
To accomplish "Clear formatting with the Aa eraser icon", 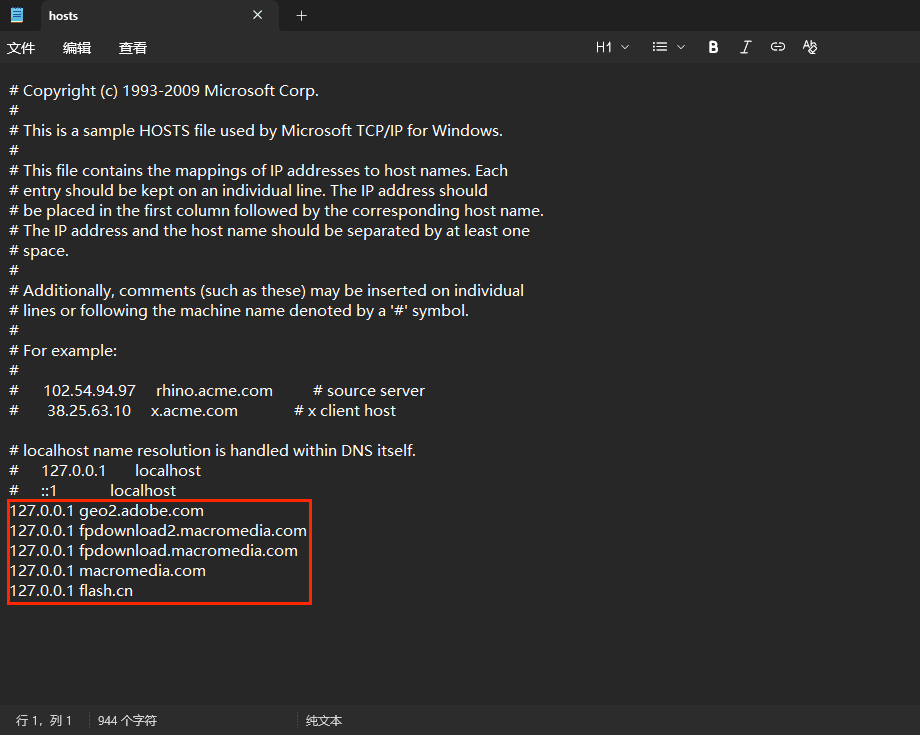I will click(x=810, y=47).
